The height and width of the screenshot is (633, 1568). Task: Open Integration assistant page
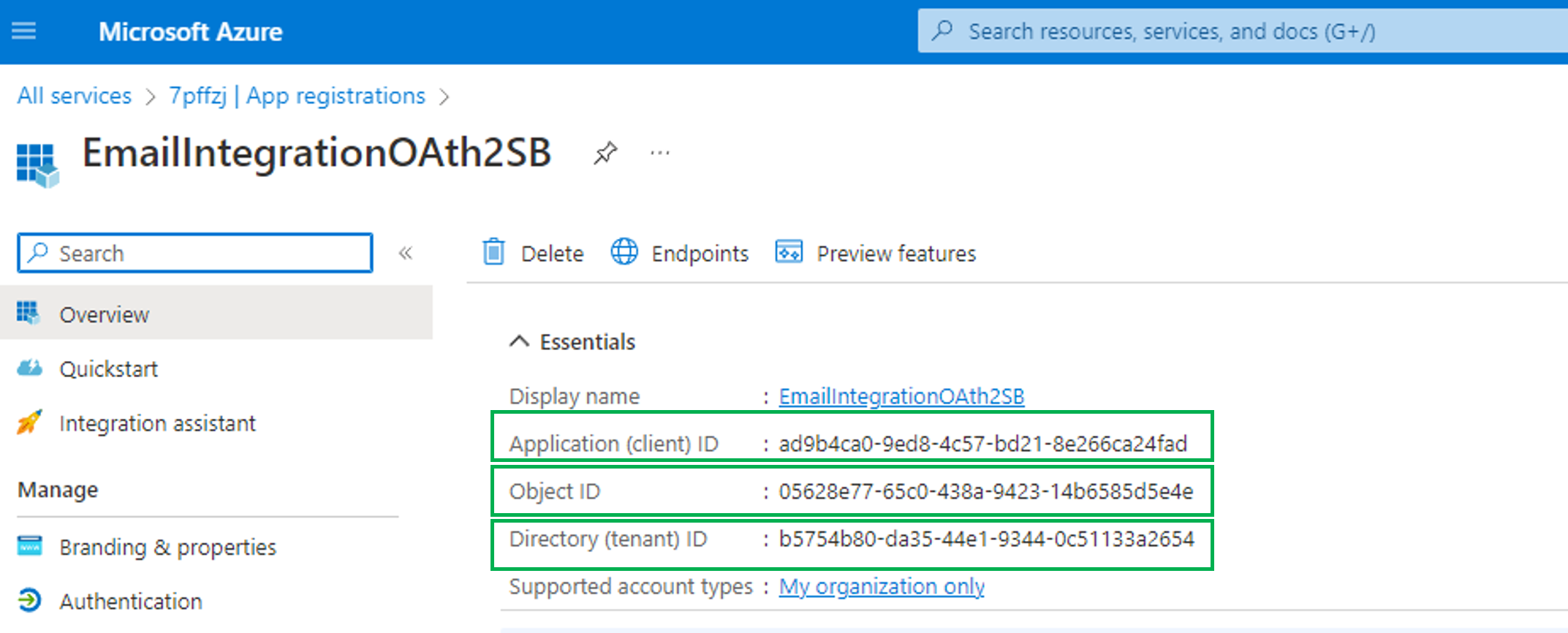[158, 422]
